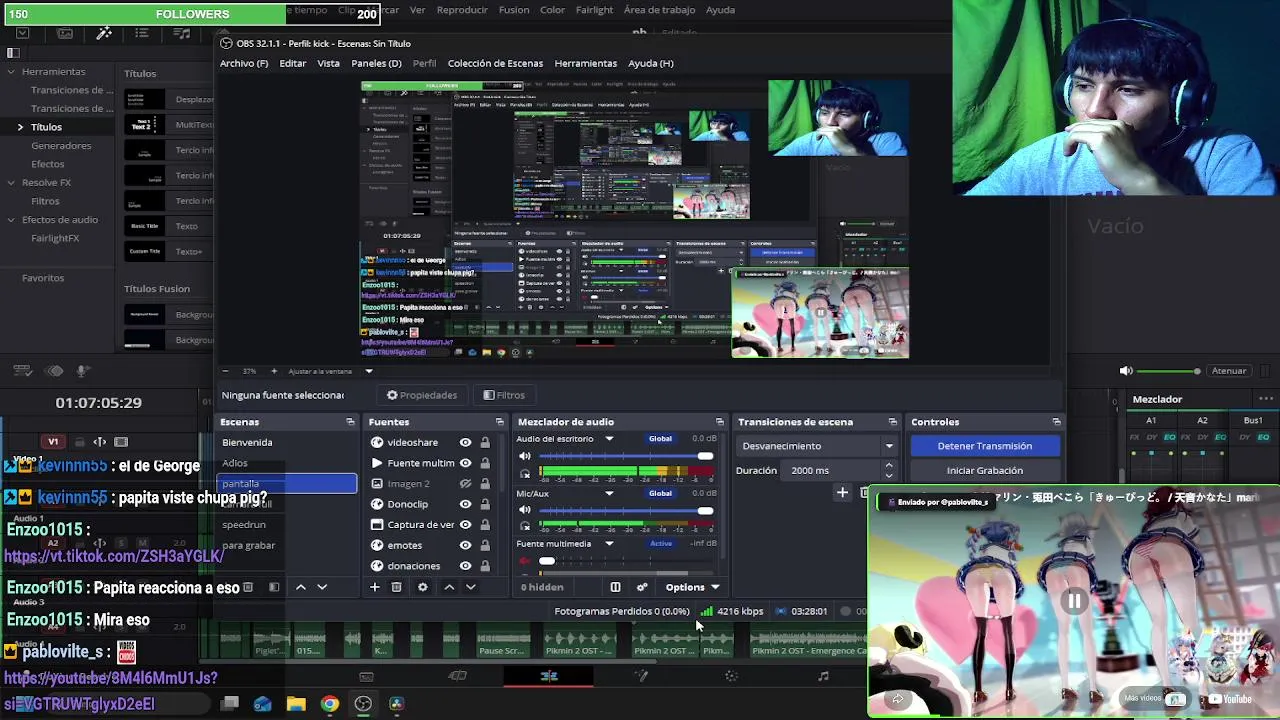Open Fuente multimedia mixer dropdown arrow
The width and height of the screenshot is (1280, 720).
coord(609,544)
